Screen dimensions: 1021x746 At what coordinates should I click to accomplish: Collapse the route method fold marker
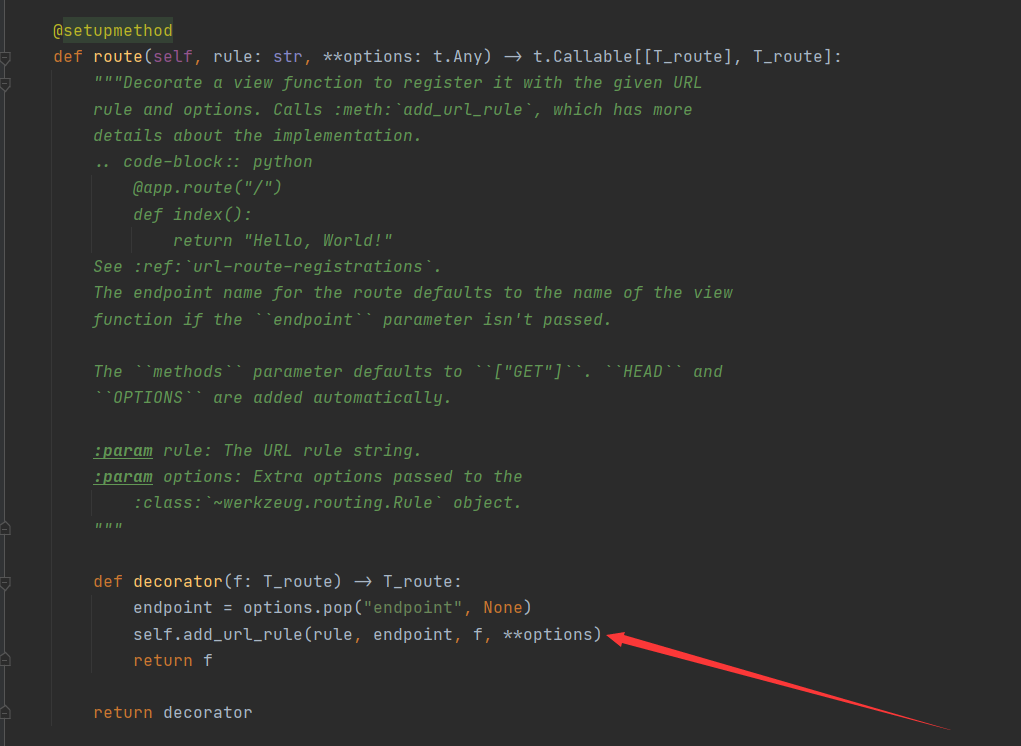coord(6,58)
